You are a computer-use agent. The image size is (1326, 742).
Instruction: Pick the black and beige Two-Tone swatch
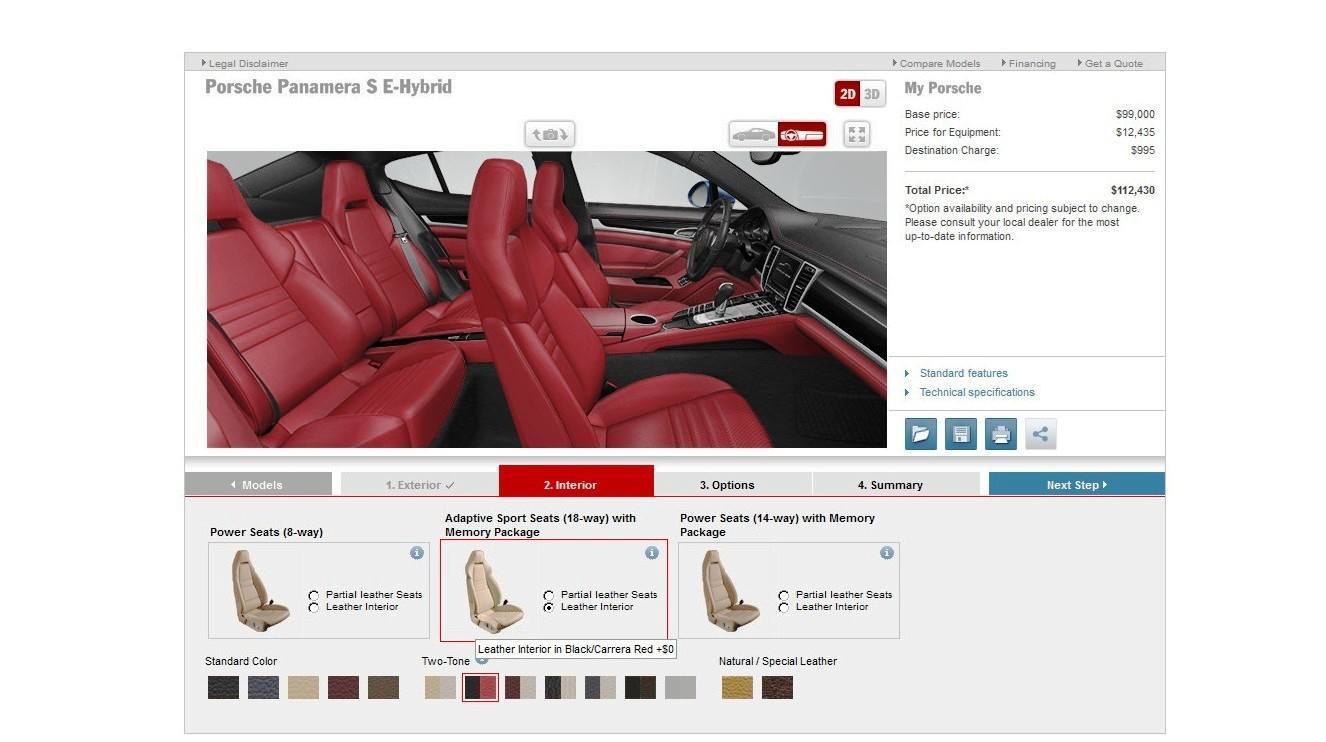pos(560,687)
